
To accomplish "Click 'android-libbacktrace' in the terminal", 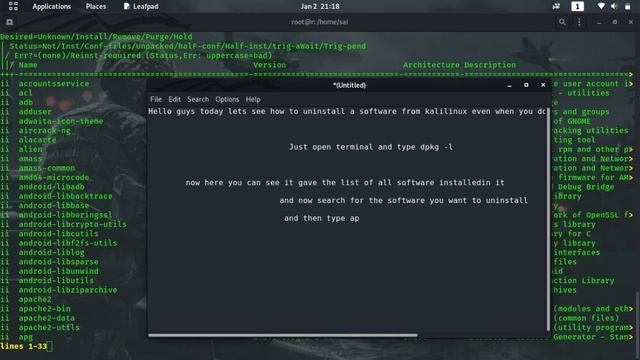I will click(x=65, y=196).
